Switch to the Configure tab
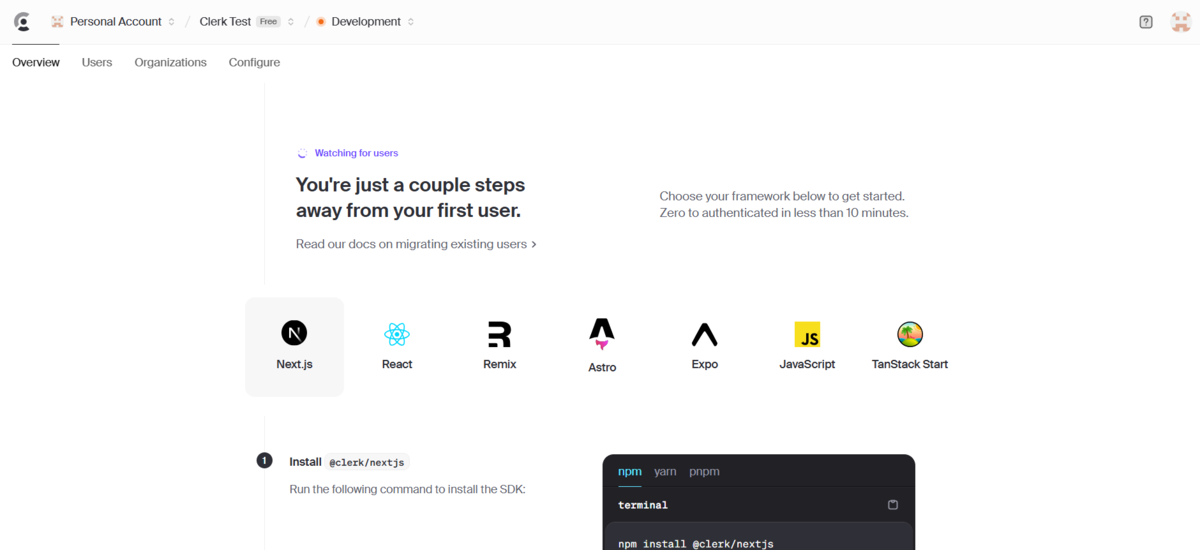1200x550 pixels. (254, 62)
